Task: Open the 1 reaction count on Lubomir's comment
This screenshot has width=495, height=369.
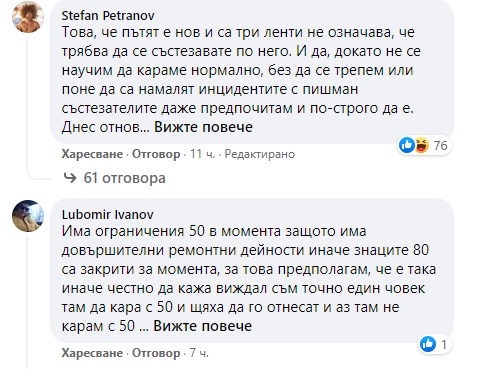Action: [444, 344]
